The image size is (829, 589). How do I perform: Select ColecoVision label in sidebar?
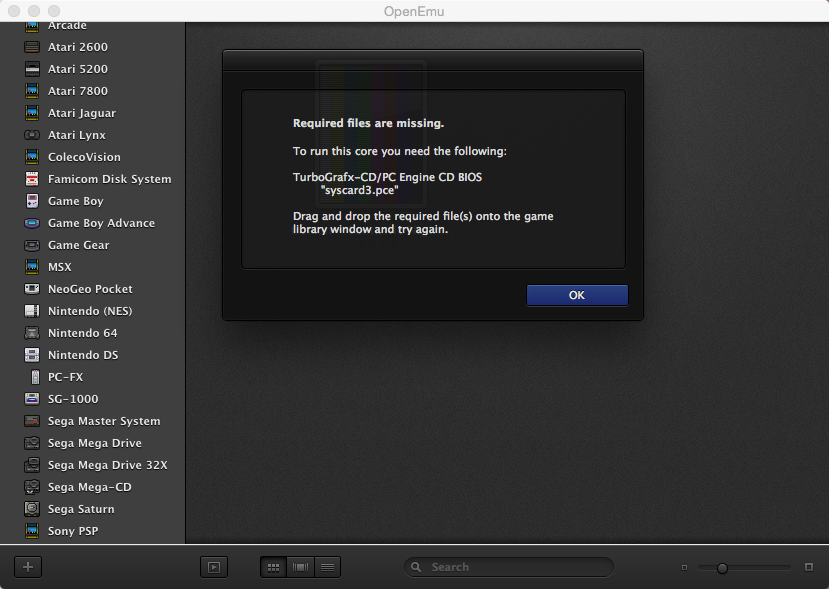click(84, 157)
